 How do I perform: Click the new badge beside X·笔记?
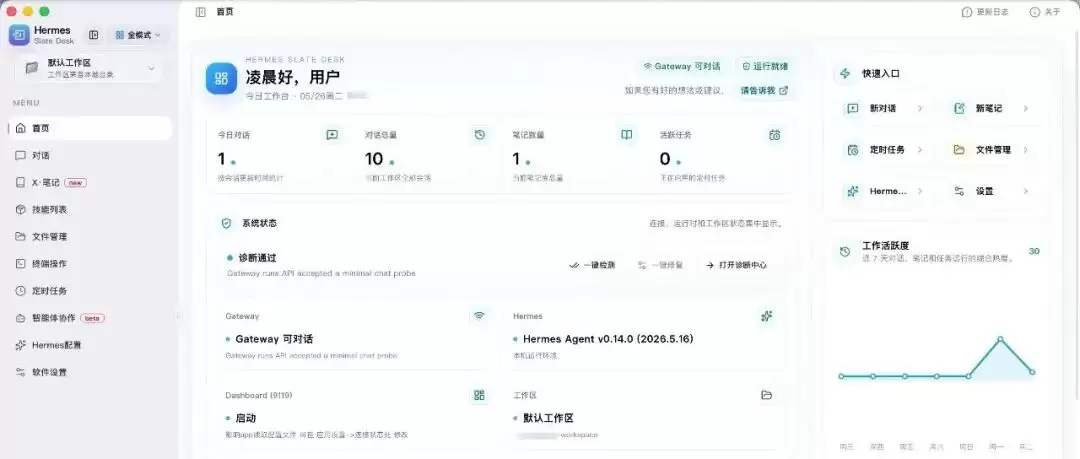click(x=74, y=183)
